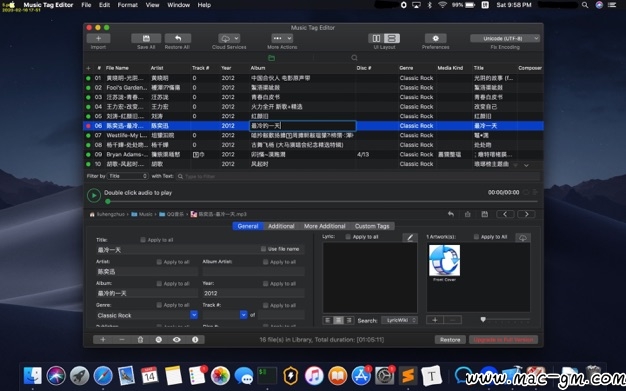Click the info icon in bottom bar
This screenshot has width=626, height=391.
(x=195, y=339)
